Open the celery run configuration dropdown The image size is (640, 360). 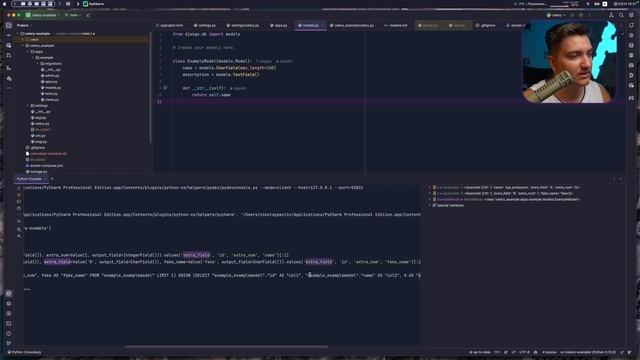556,15
